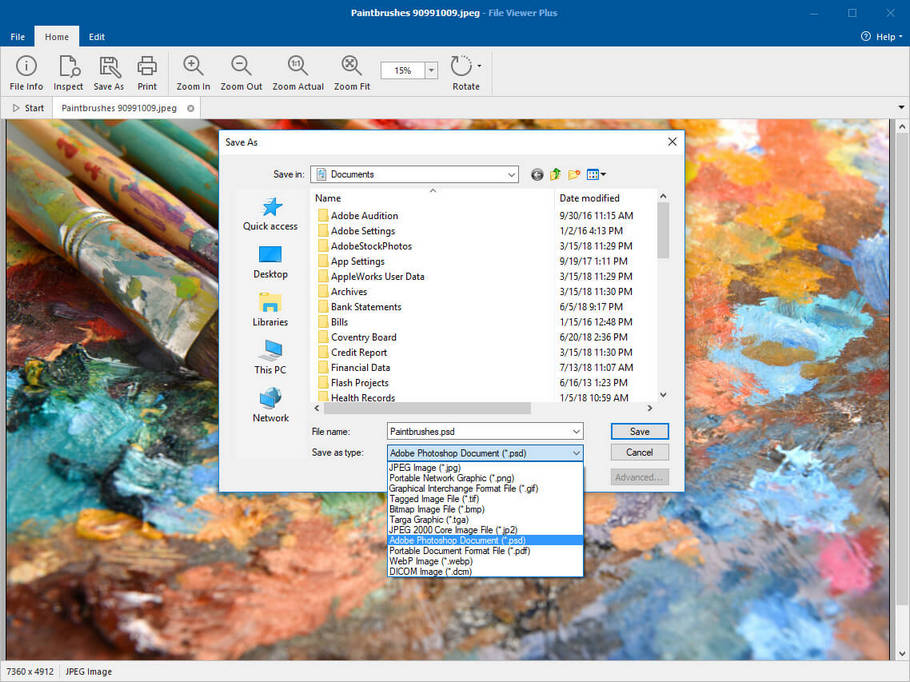Open the Save in location dropdown
The height and width of the screenshot is (682, 910).
click(x=510, y=174)
